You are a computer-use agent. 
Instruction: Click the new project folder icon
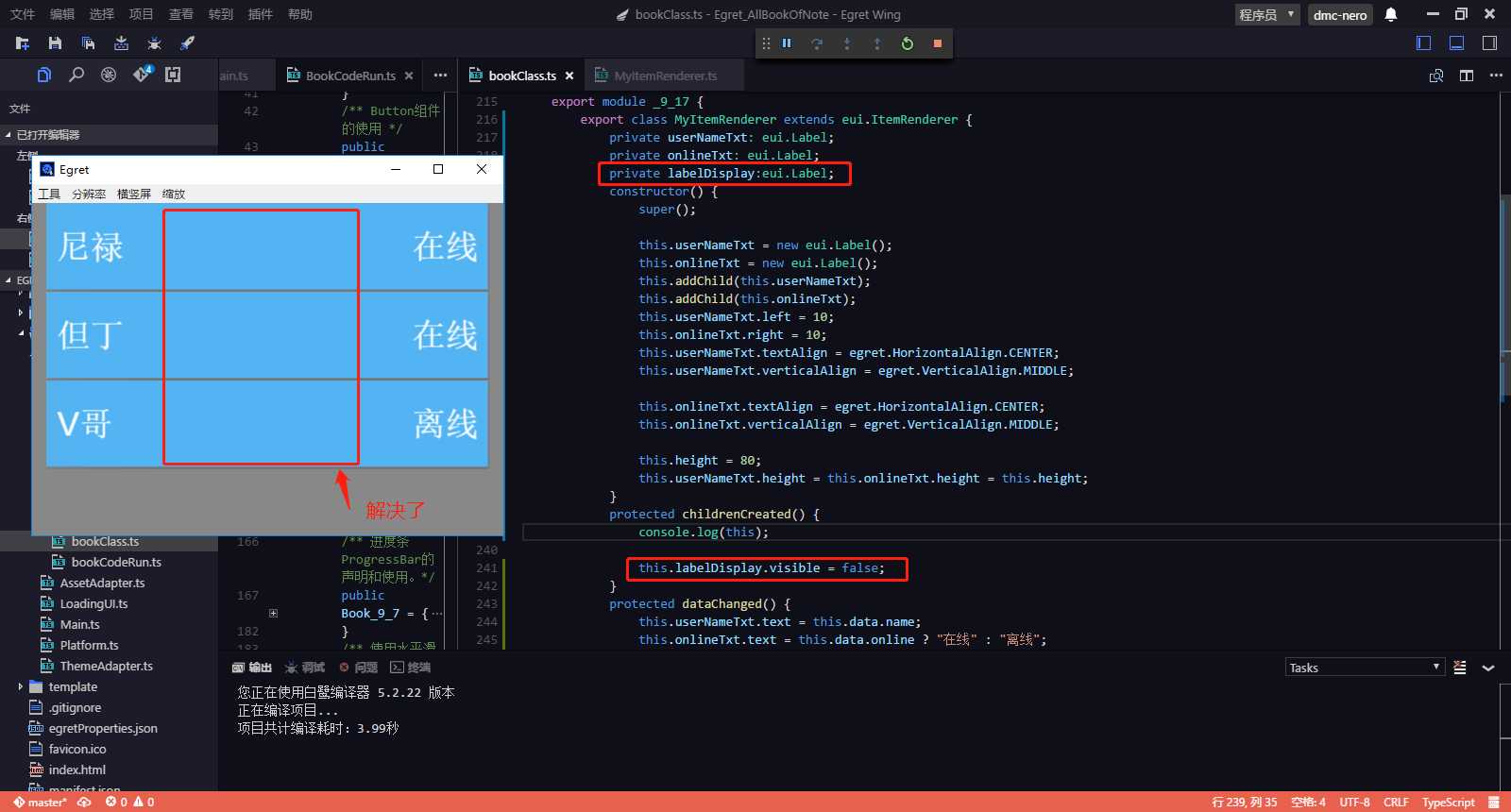tap(23, 43)
